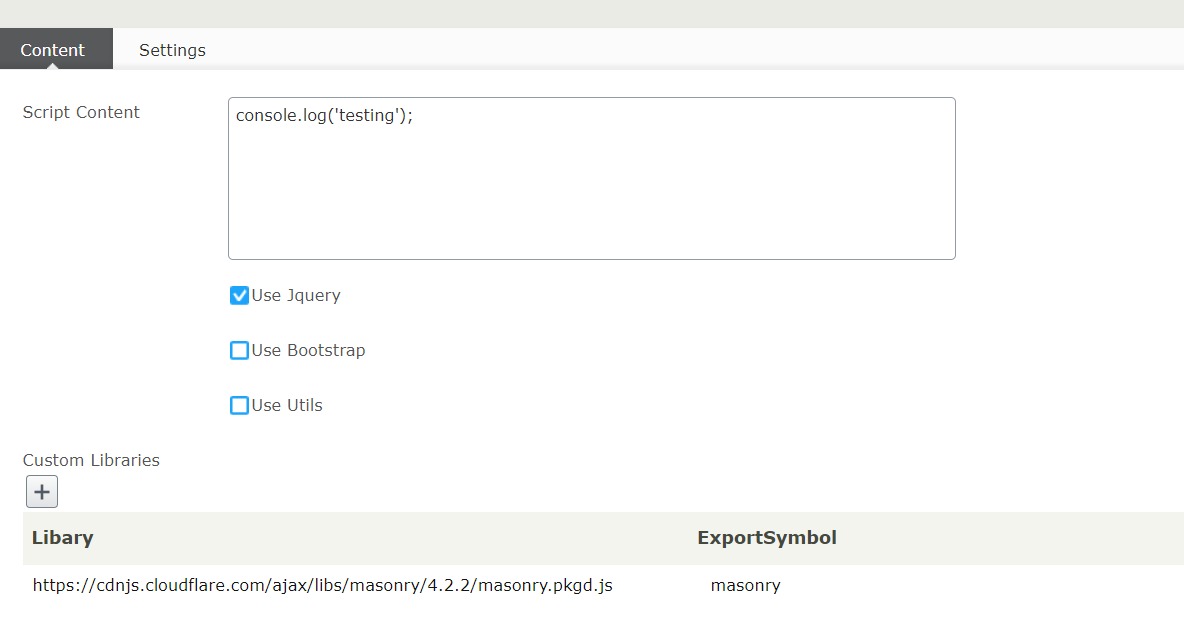Tick the Use Utils checkbox box

point(239,406)
